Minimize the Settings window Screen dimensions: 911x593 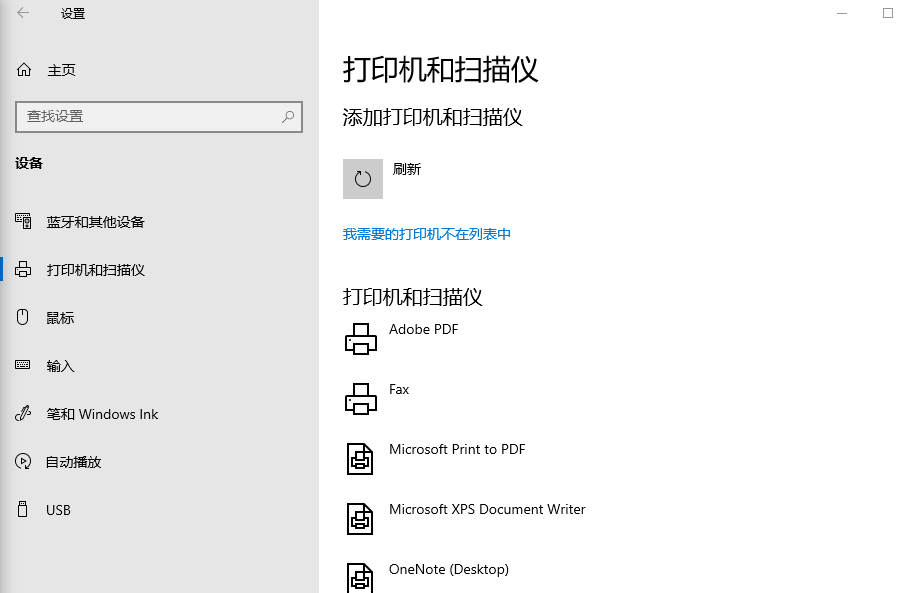click(842, 13)
